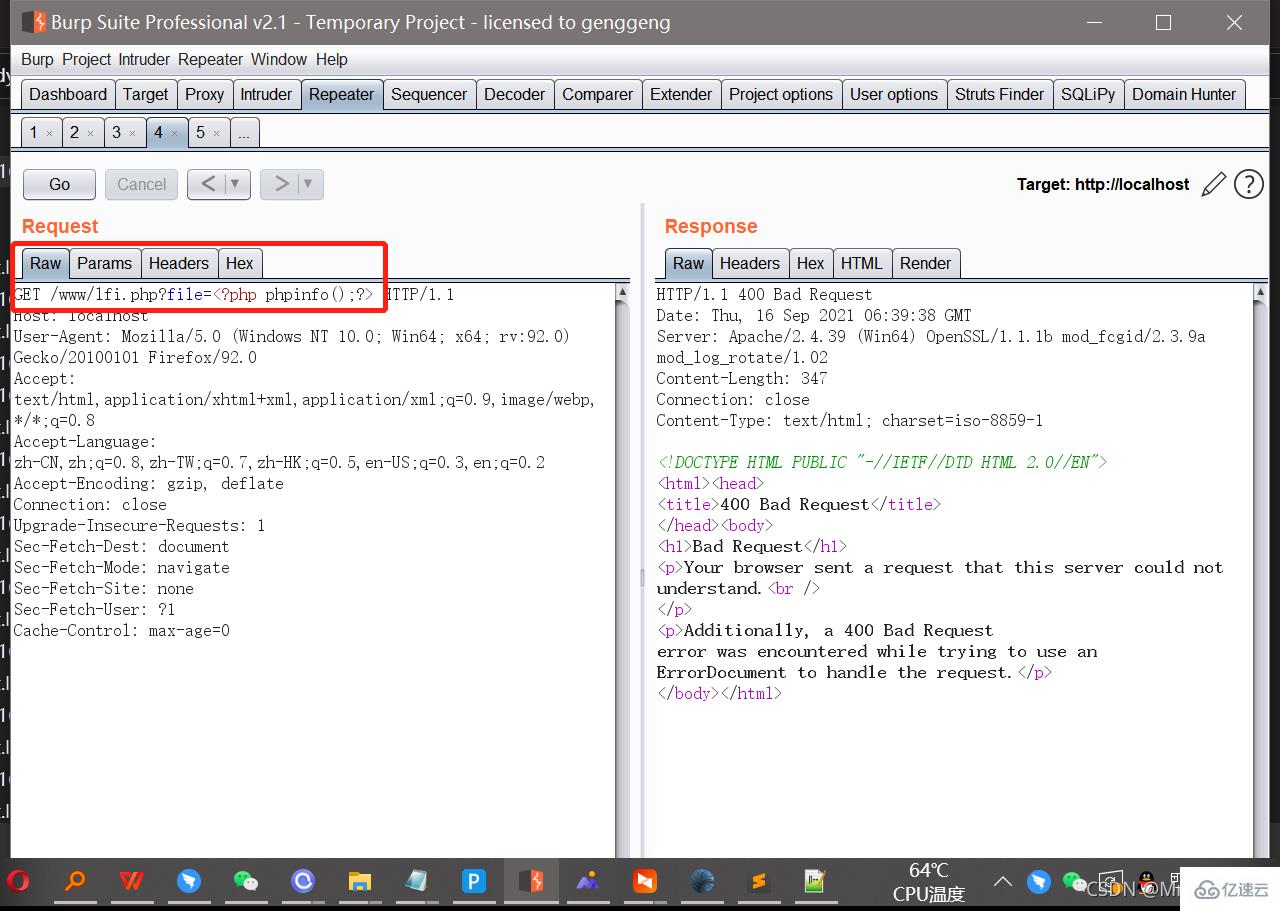Click 'Cache-Control: max-age=0' header line

(x=121, y=631)
